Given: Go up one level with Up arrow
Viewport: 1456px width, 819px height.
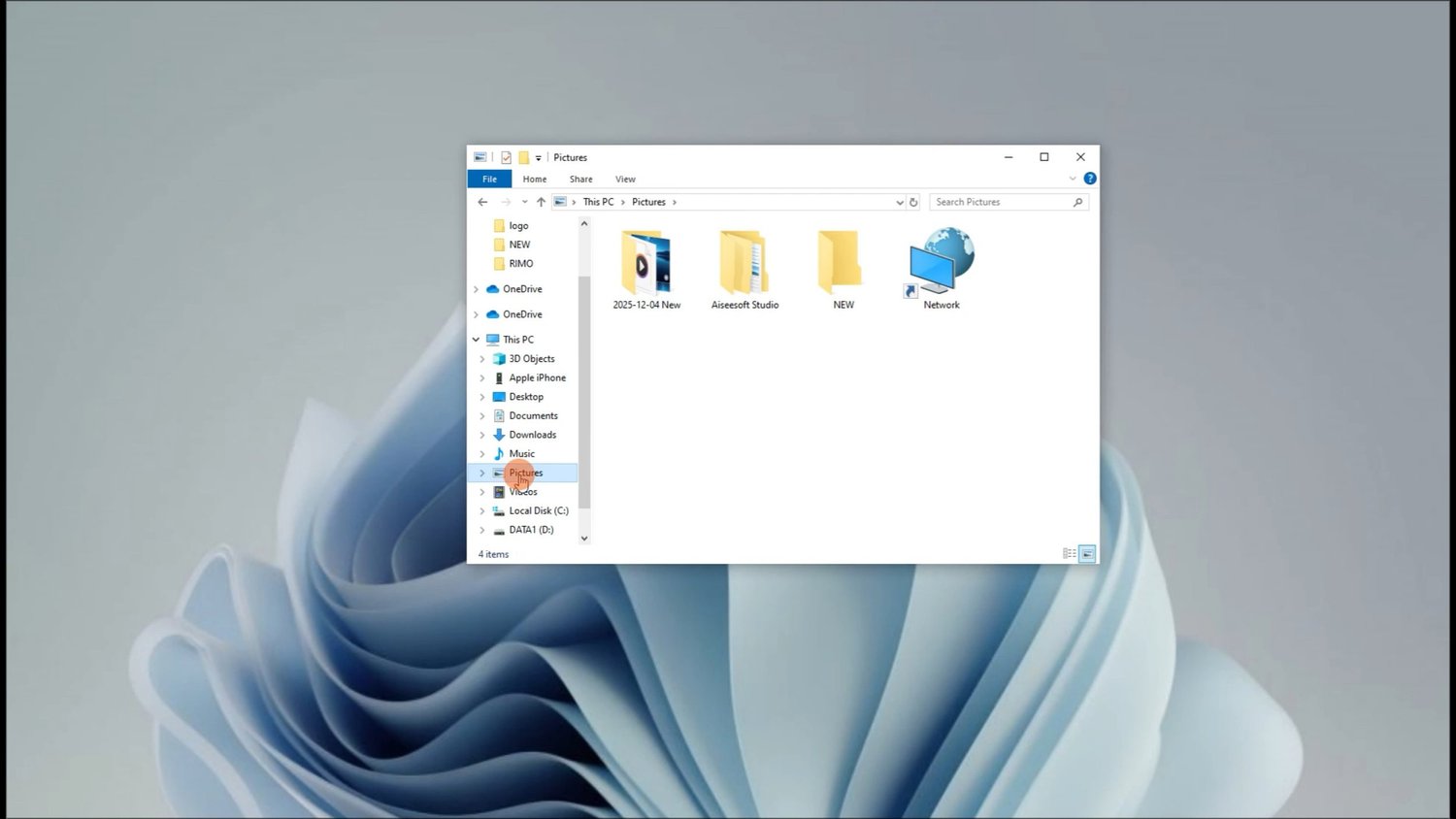Looking at the screenshot, I should [x=541, y=202].
